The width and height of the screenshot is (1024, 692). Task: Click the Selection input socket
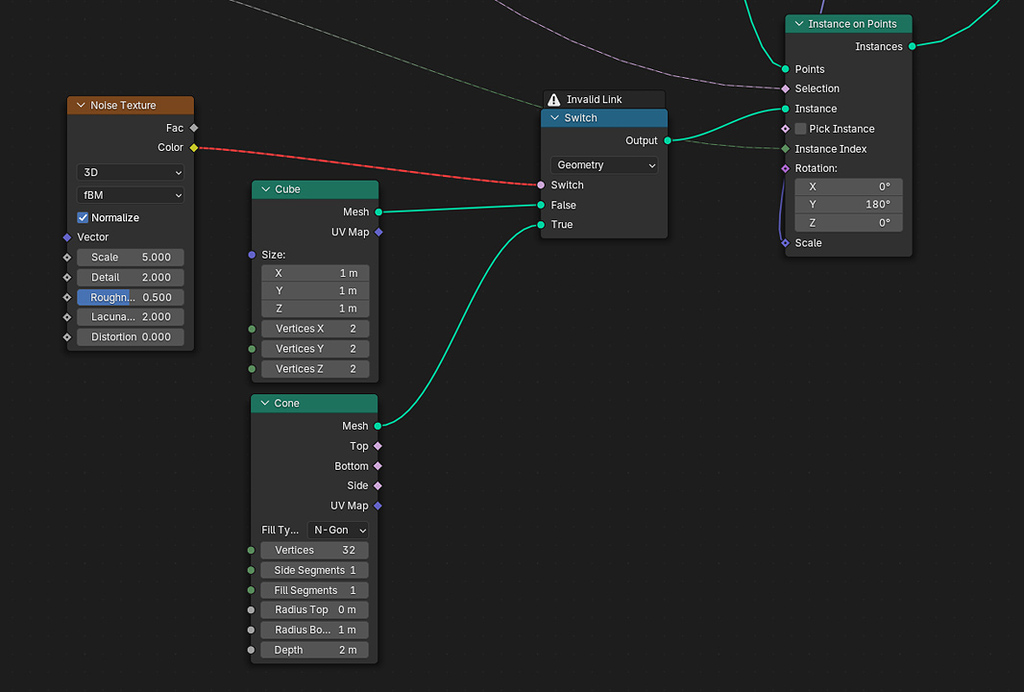pyautogui.click(x=786, y=89)
